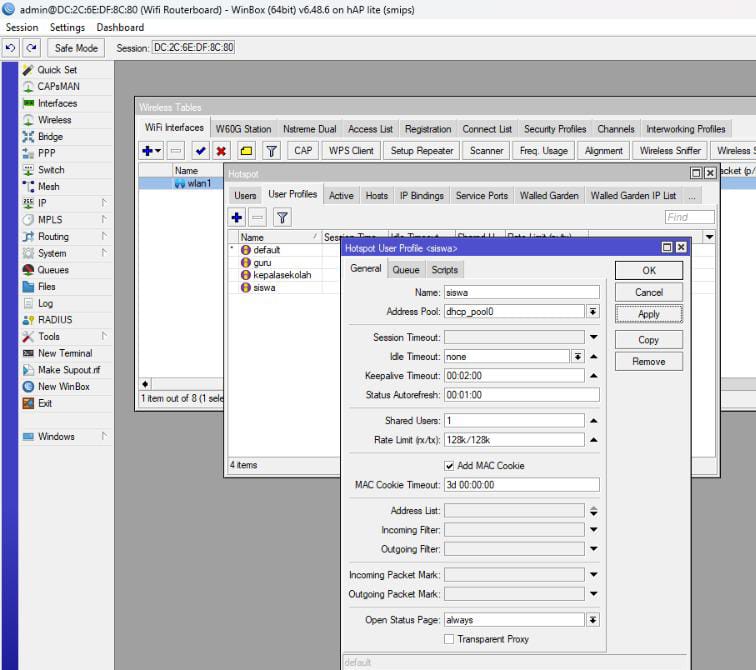The image size is (756, 670).
Task: Click Cancel in Hotspot User Profile
Action: pyautogui.click(x=648, y=292)
